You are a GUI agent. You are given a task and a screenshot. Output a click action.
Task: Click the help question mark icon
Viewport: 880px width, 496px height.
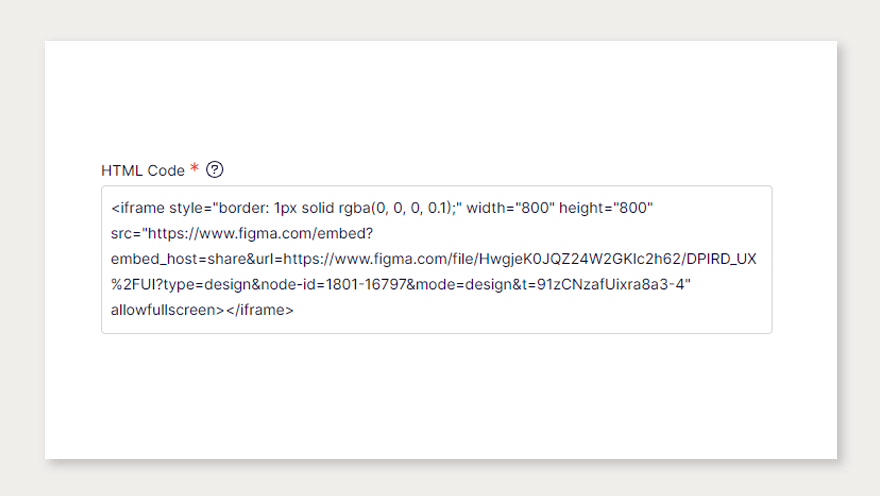(214, 170)
